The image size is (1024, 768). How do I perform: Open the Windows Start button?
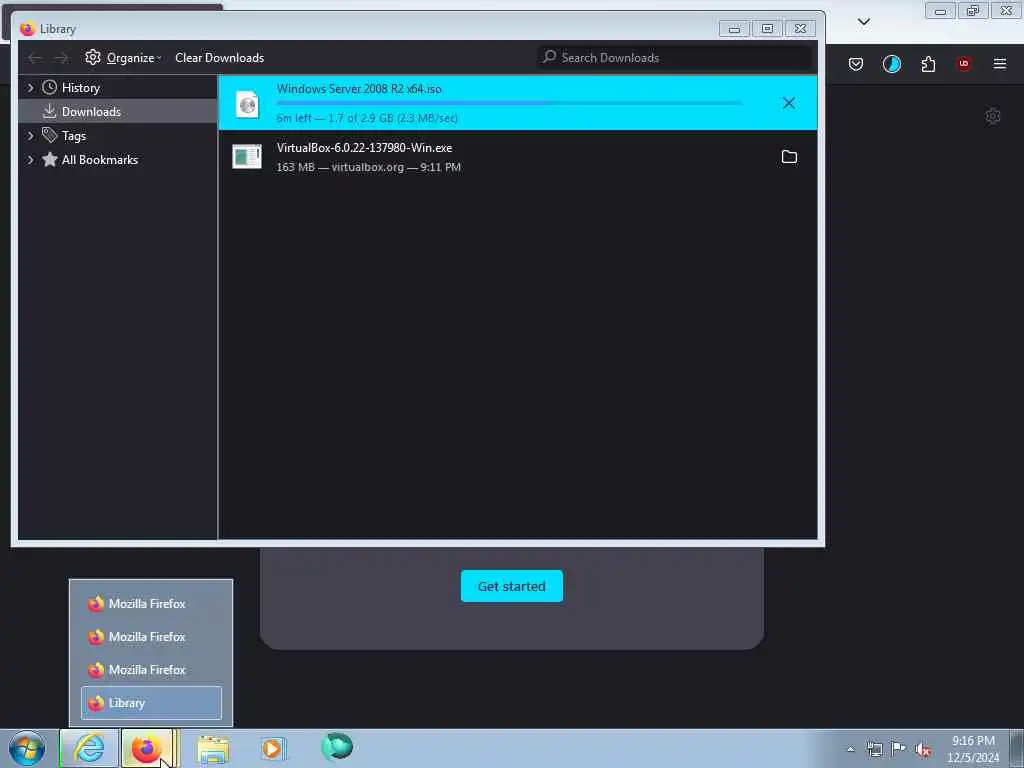[27, 748]
